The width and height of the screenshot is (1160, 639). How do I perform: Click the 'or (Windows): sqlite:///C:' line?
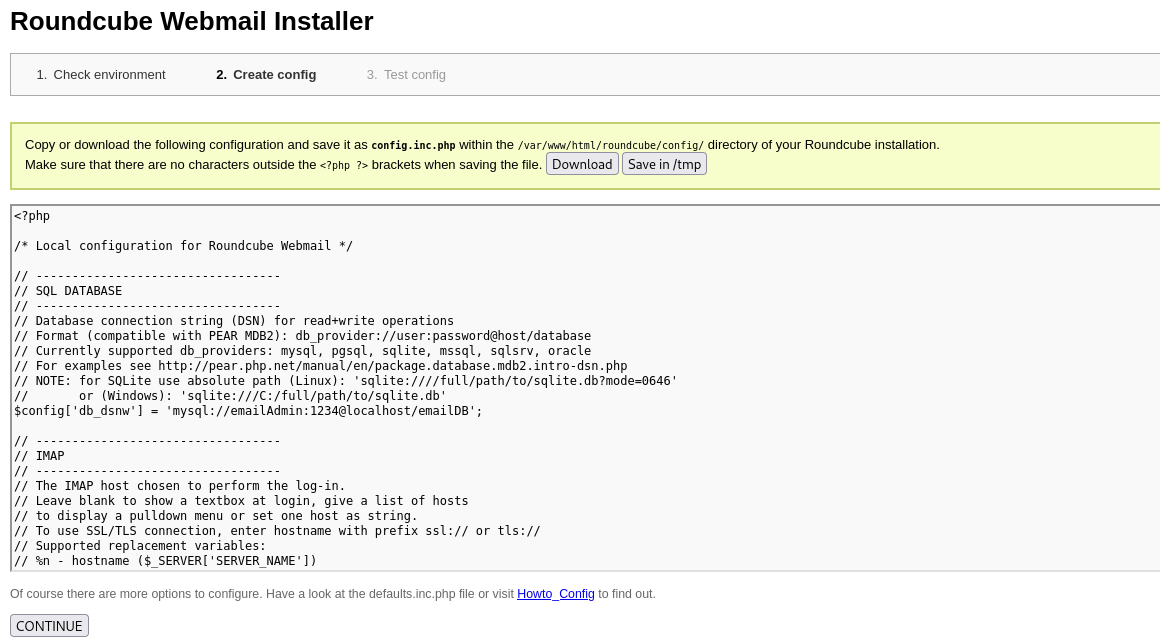pos(230,396)
